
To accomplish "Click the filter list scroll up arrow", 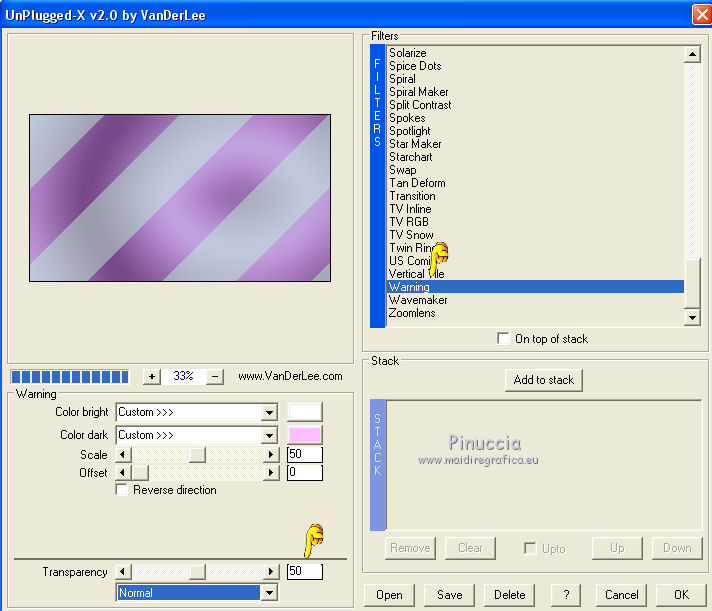I will point(692,54).
